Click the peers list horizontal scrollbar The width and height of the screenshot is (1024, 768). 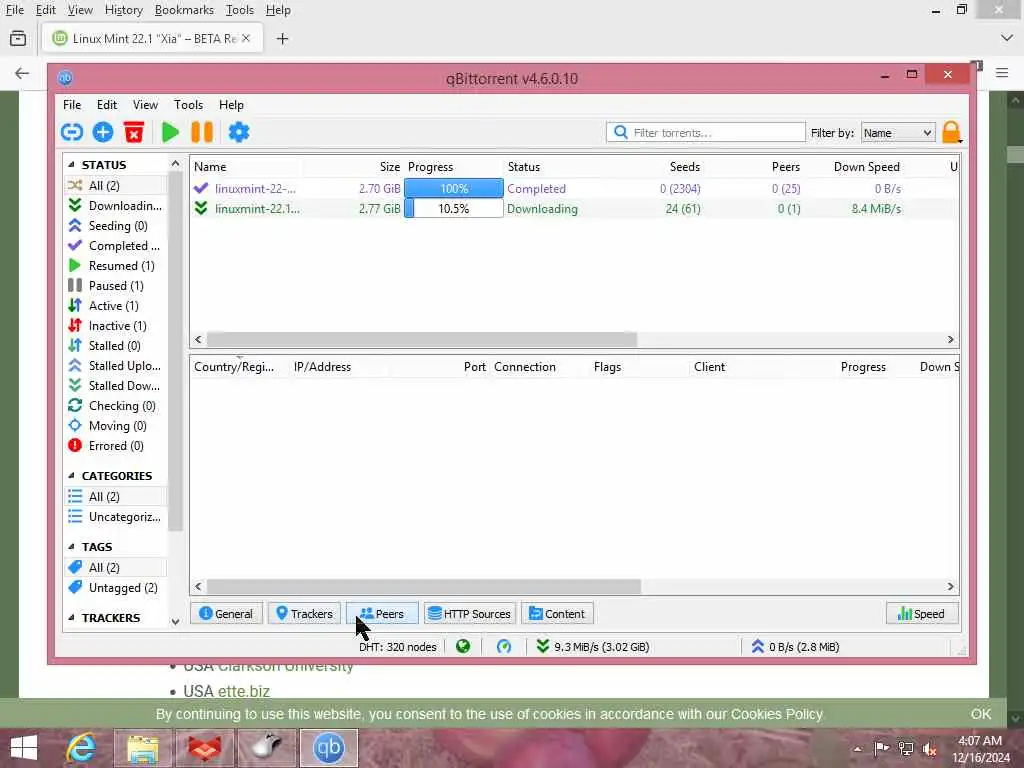click(x=423, y=586)
